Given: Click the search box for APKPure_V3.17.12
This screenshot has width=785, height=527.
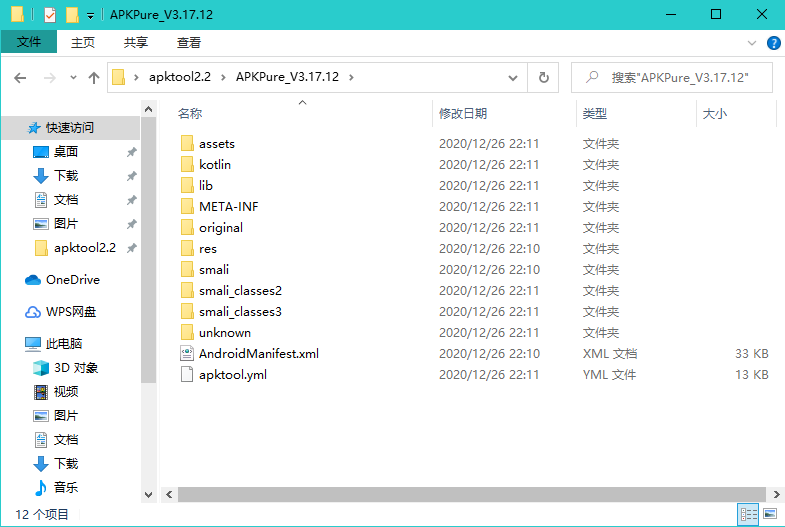Looking at the screenshot, I should [x=672, y=78].
